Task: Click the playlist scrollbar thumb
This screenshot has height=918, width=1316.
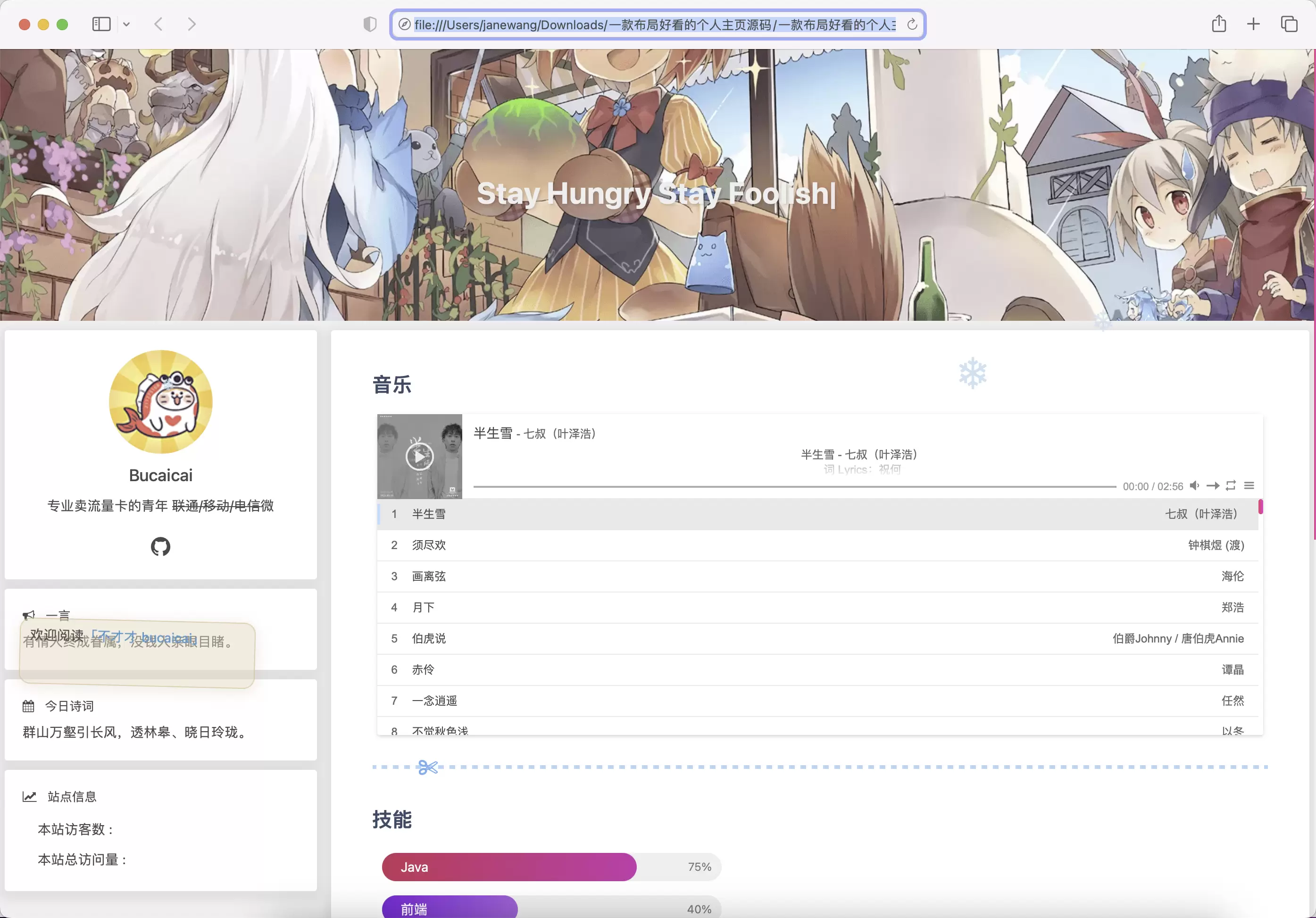Action: (1260, 506)
